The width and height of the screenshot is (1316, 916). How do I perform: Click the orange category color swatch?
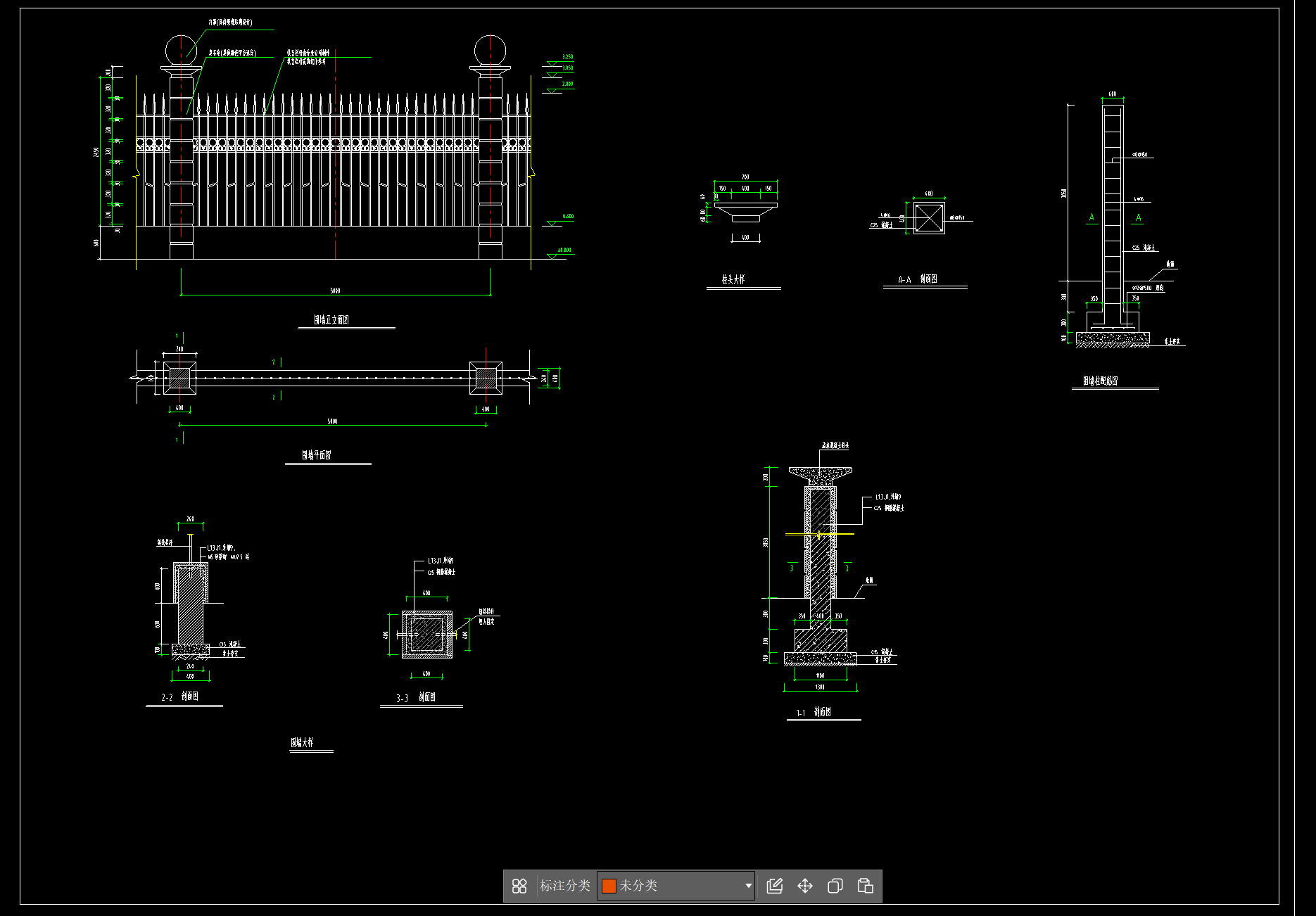pyautogui.click(x=609, y=886)
